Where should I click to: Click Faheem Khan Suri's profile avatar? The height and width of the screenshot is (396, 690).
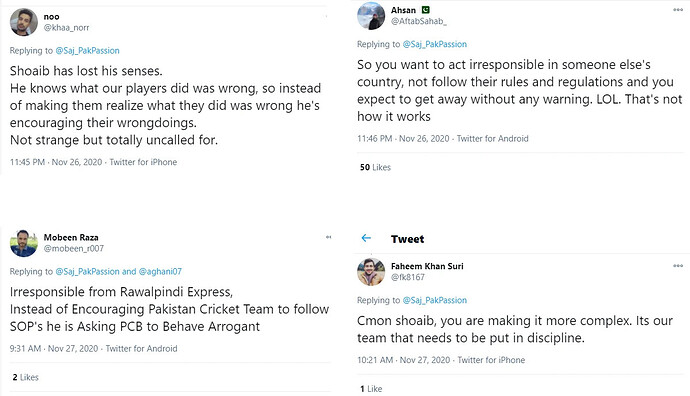click(x=371, y=272)
